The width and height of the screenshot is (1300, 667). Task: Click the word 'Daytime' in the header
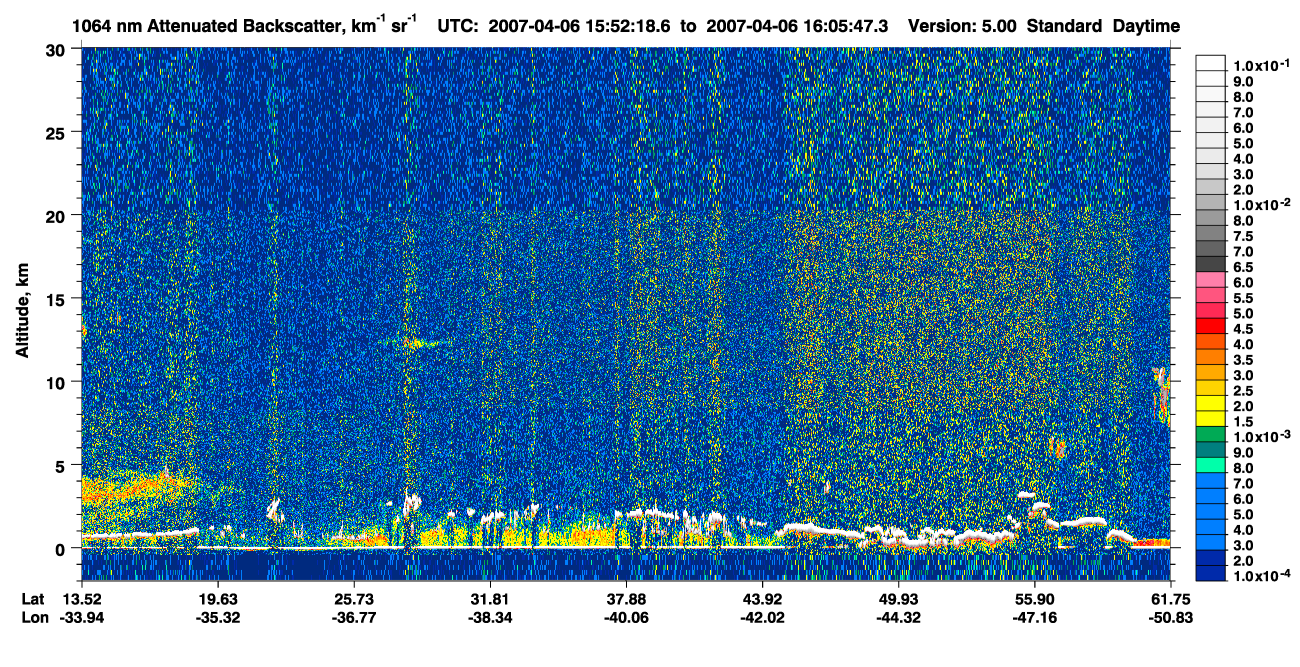1146,26
